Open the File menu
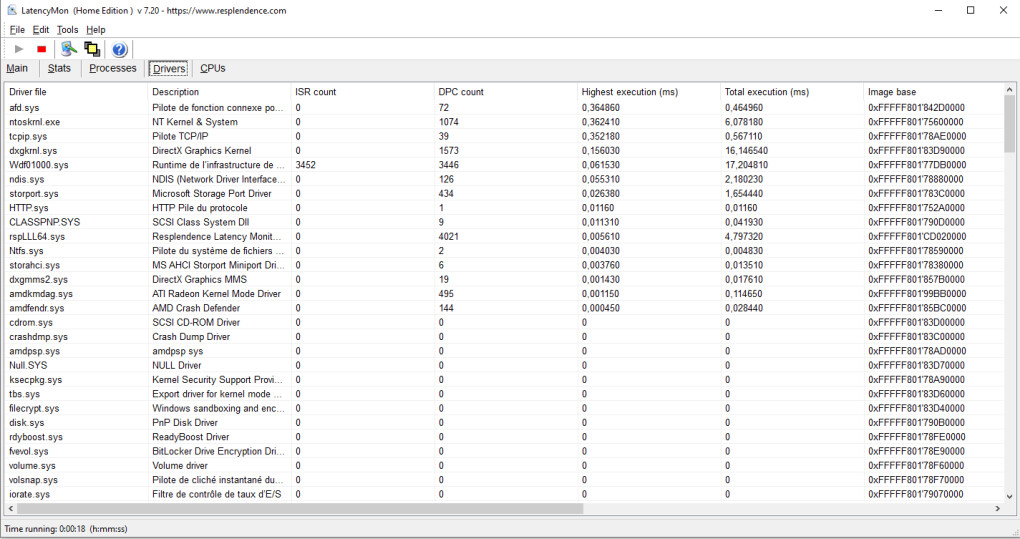This screenshot has height=539, width=1020. (17, 30)
